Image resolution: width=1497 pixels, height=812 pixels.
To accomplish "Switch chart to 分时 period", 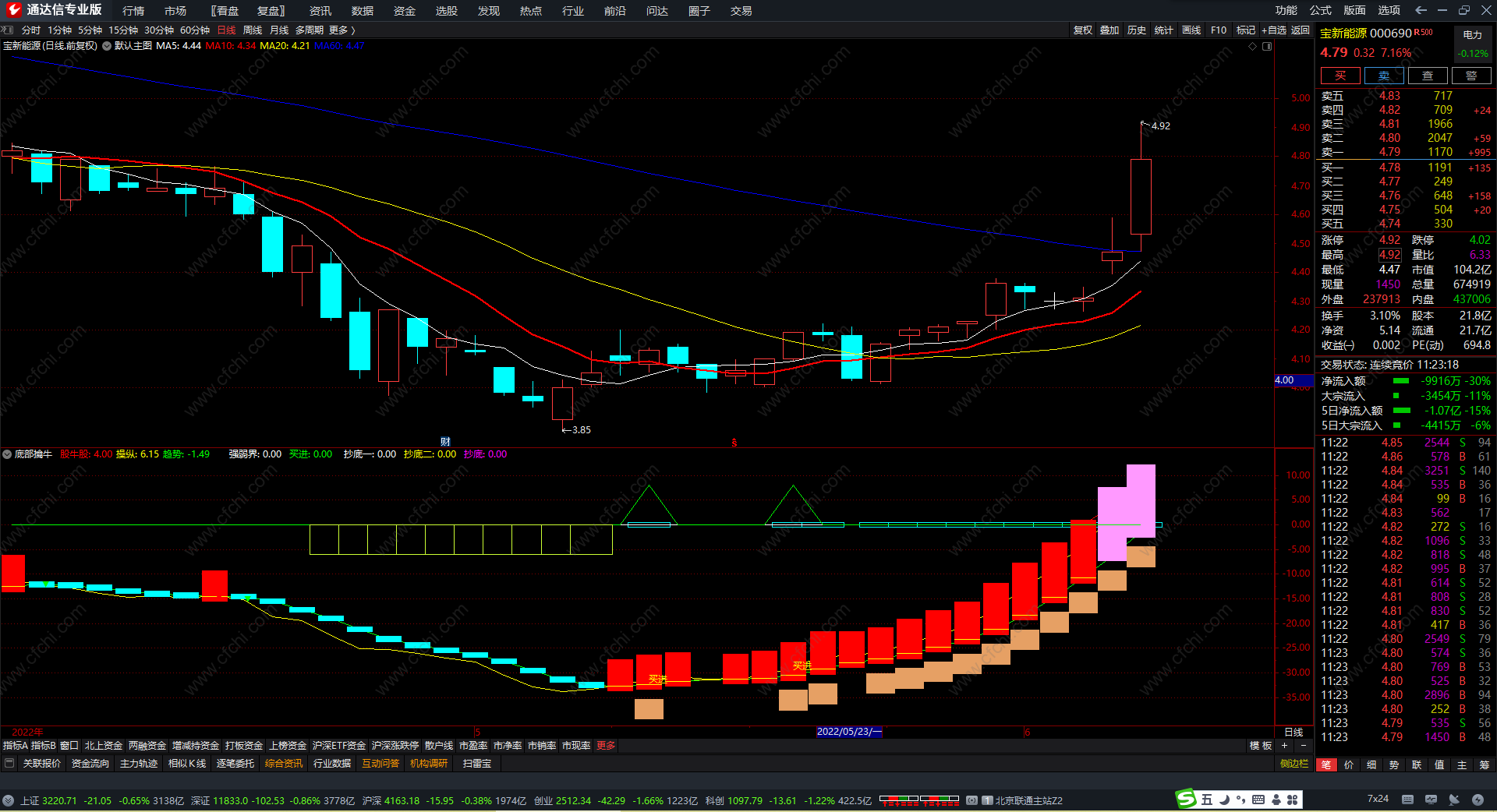I will coord(31,30).
